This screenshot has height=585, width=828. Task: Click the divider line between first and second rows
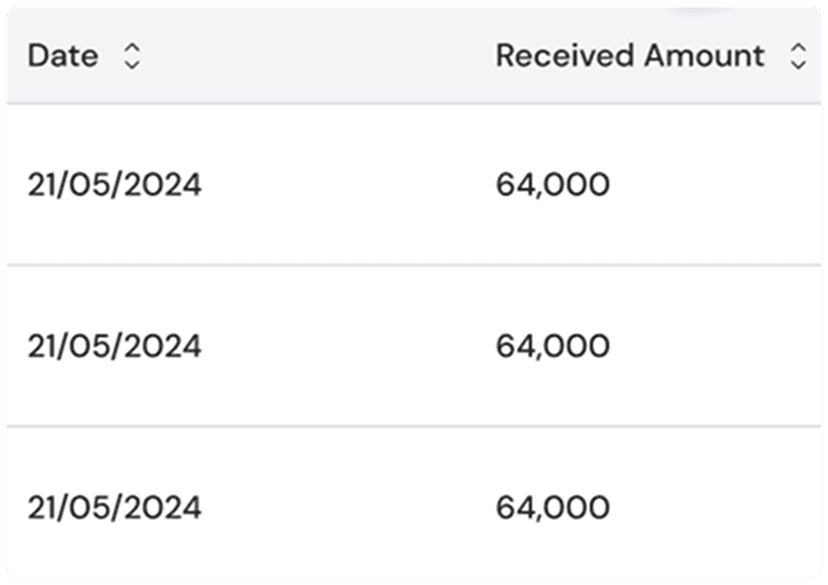[414, 265]
